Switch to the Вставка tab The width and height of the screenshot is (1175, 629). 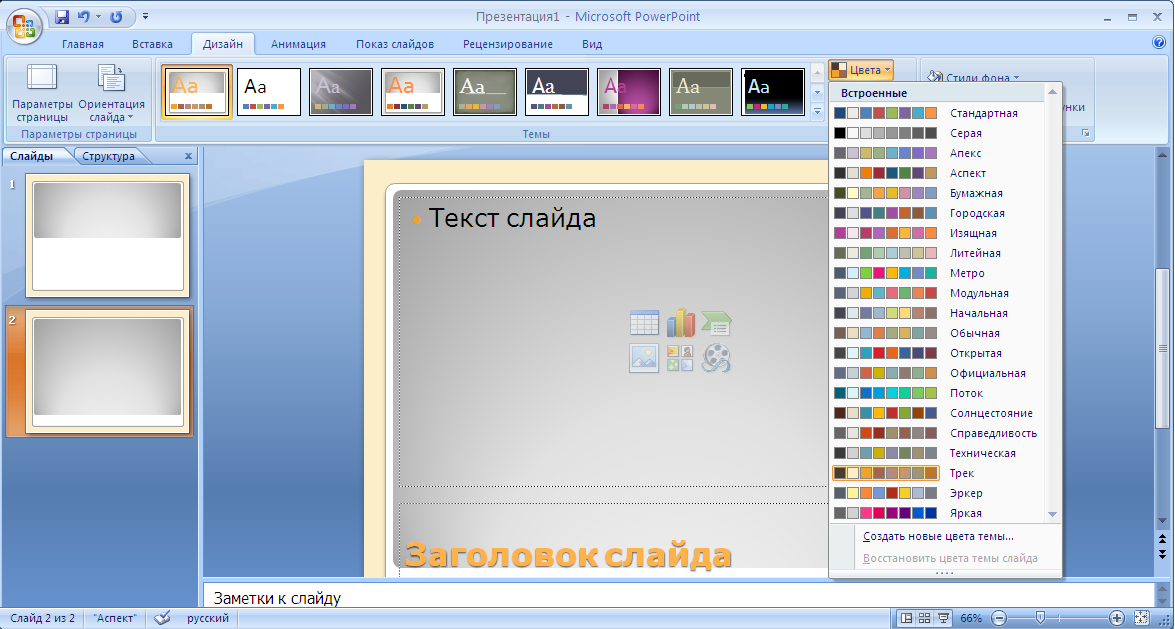[152, 44]
